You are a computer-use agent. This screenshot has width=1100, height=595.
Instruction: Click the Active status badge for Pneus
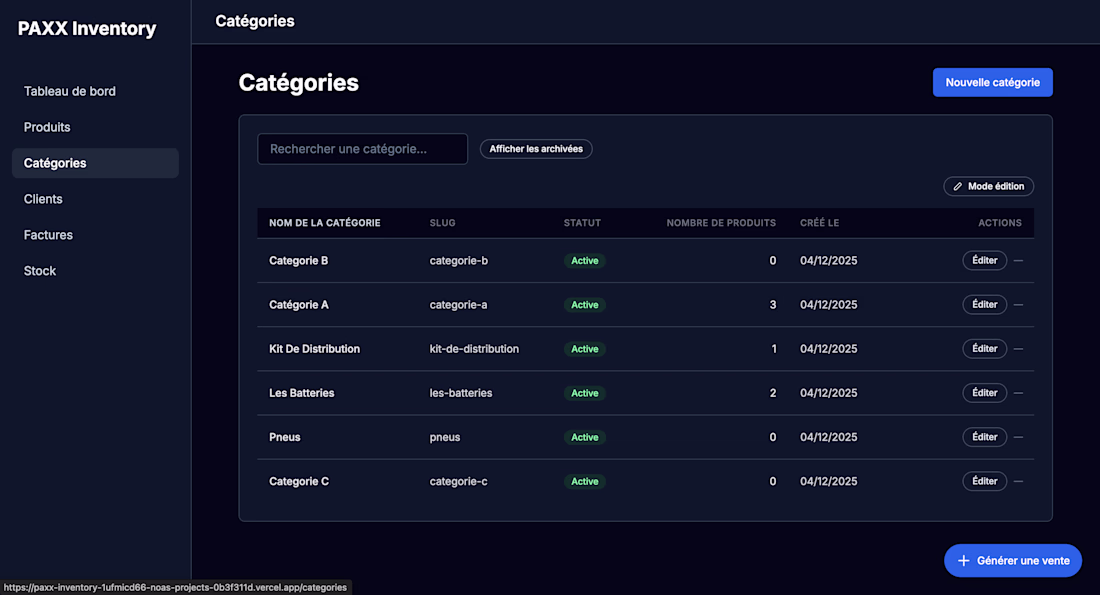point(584,437)
